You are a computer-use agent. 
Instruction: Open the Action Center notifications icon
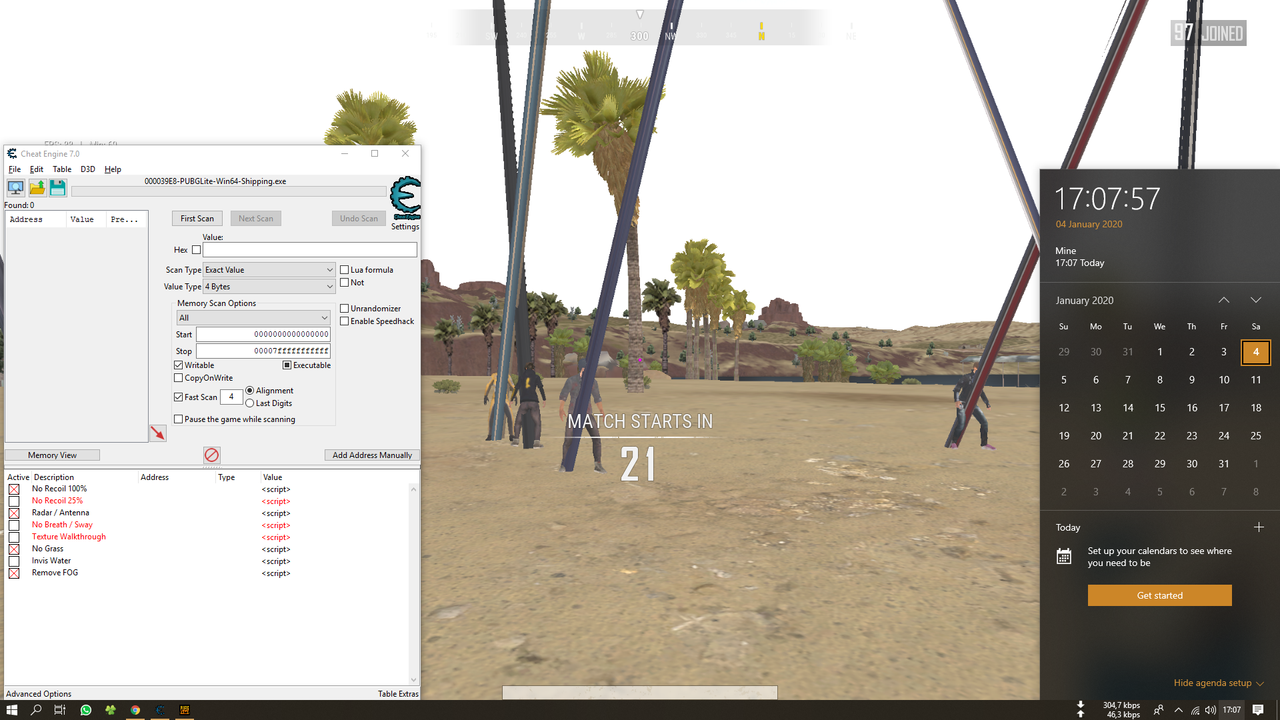pyautogui.click(x=1258, y=710)
